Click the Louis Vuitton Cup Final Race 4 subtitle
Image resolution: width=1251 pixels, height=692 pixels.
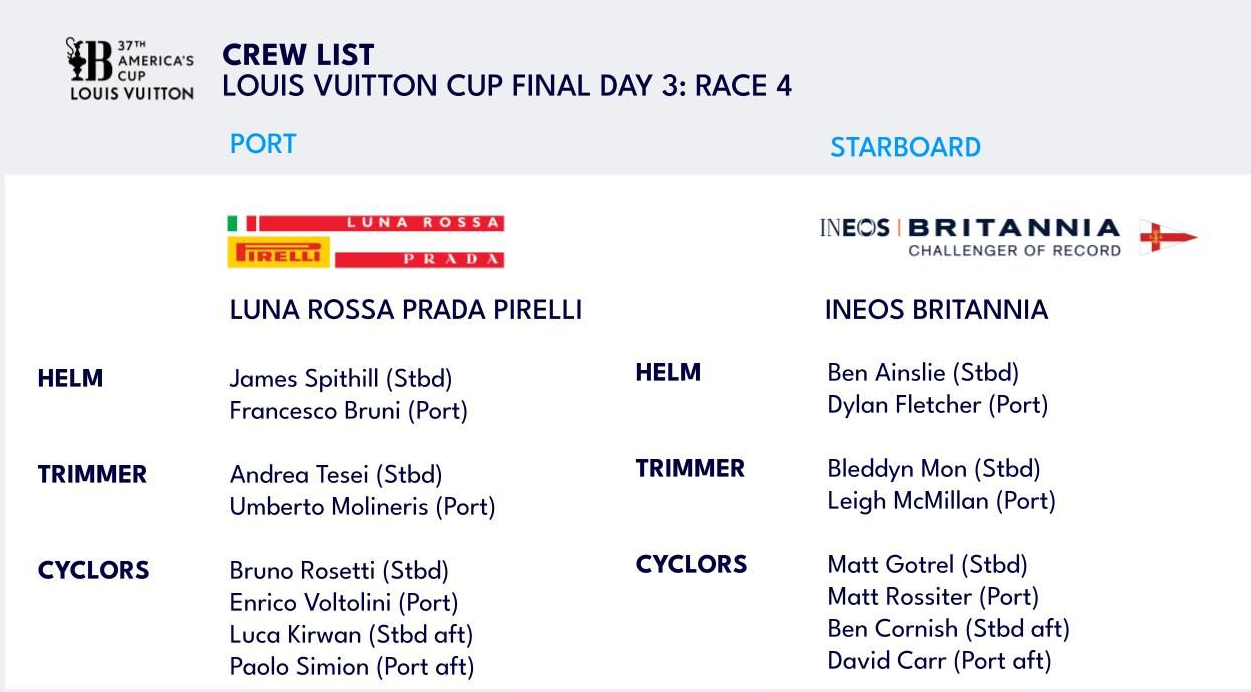(507, 86)
